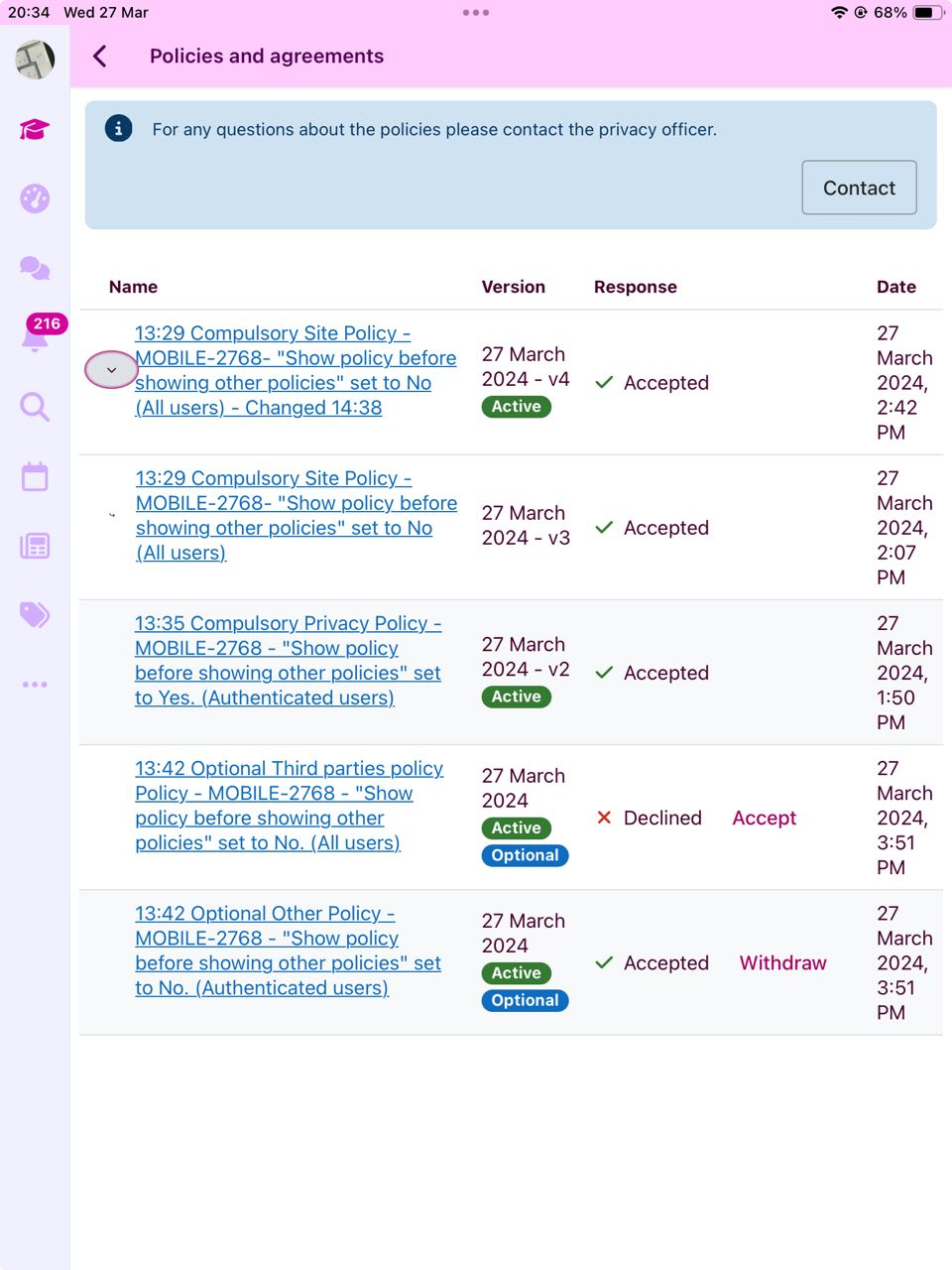This screenshot has height=1270, width=952.
Task: Open the 13:42 Optional Third parties policy link
Action: pyautogui.click(x=290, y=806)
